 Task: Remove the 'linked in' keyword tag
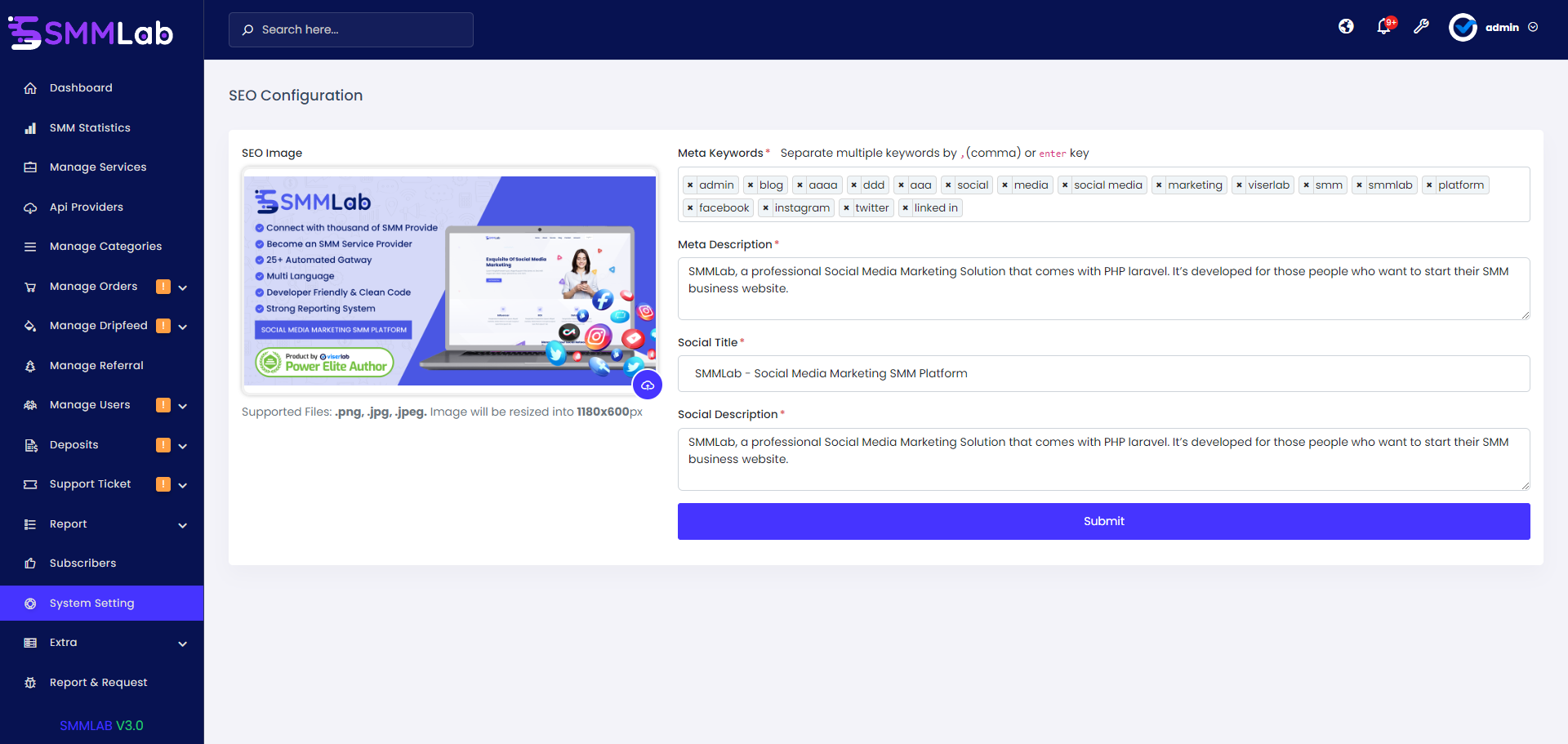pyautogui.click(x=905, y=208)
